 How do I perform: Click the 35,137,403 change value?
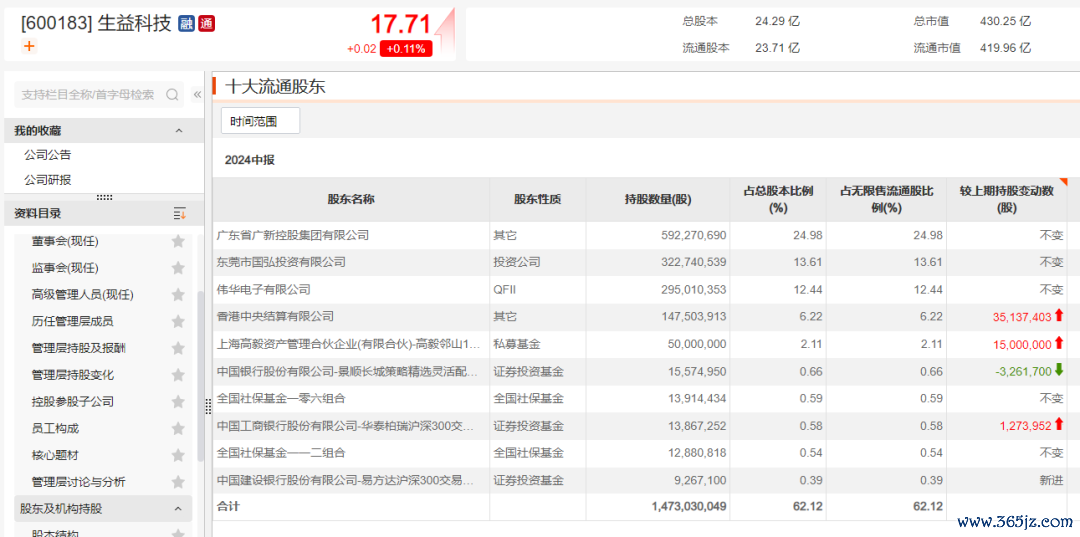(1022, 317)
